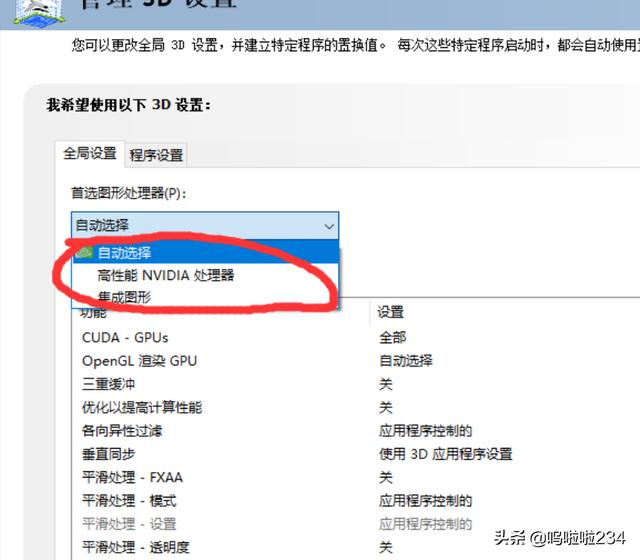Select 自动选择 in the dropdown list
This screenshot has width=640, height=560.
(206, 253)
